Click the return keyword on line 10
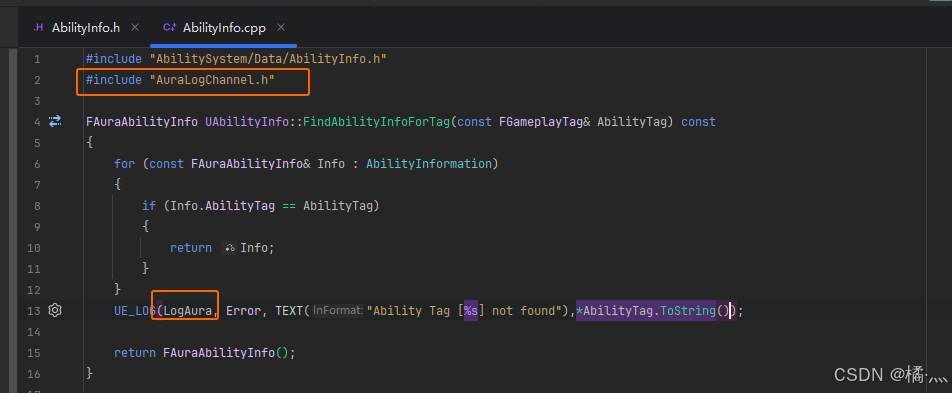This screenshot has width=952, height=393. [x=191, y=248]
